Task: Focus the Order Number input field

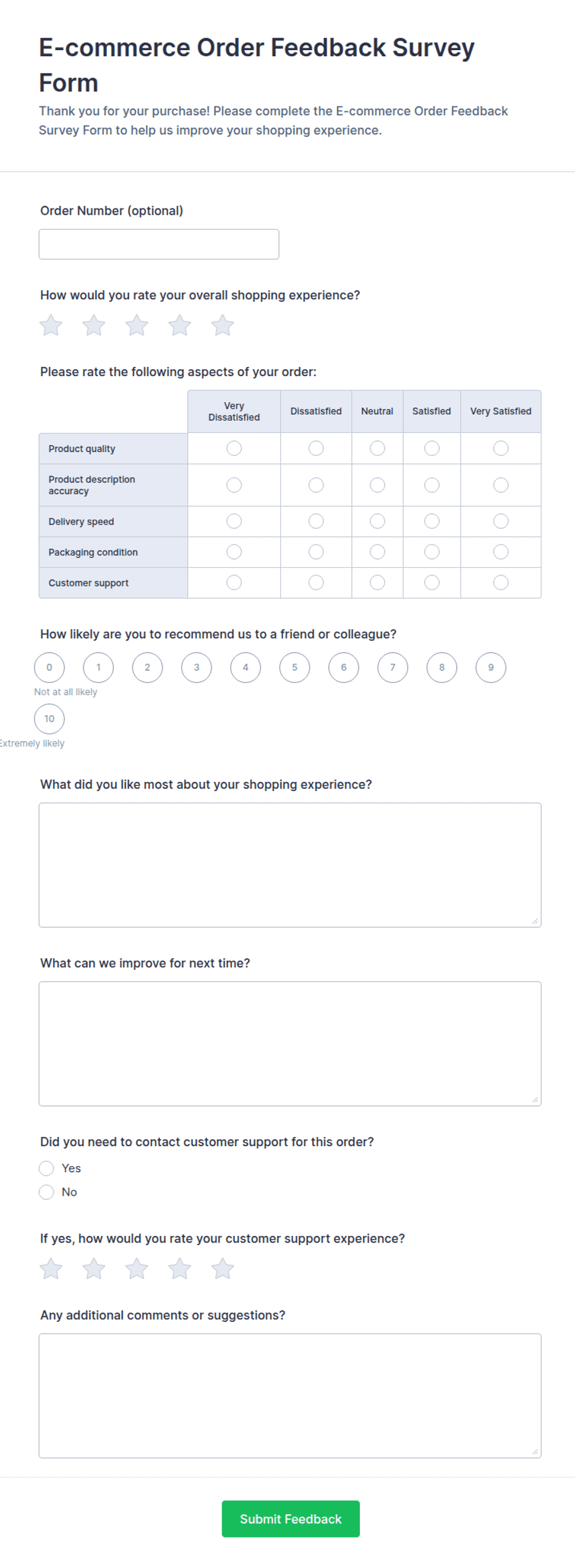Action: [x=159, y=244]
